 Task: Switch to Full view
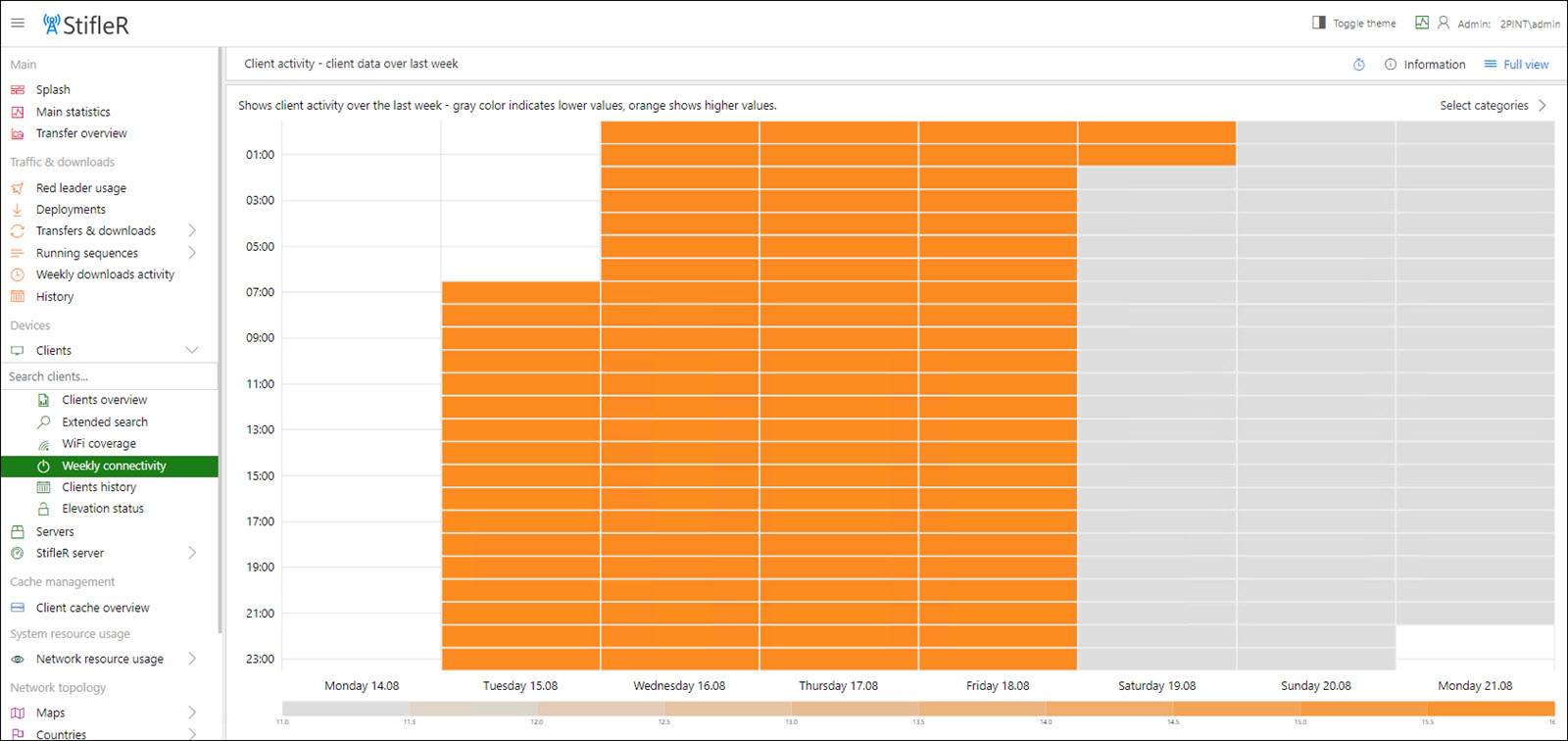point(1516,65)
